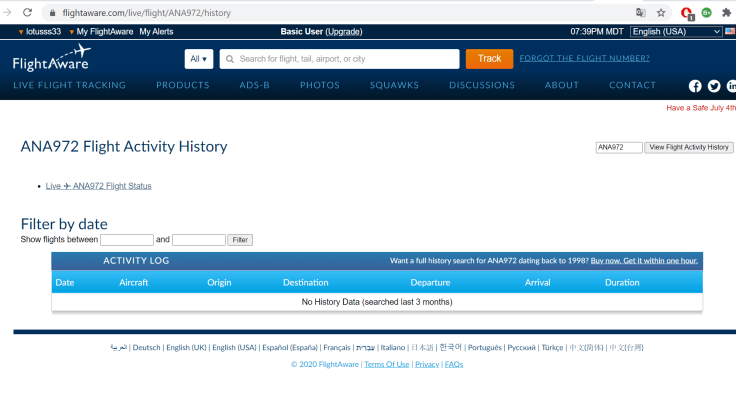
Task: Click the Aircraft column header
Action: [133, 283]
